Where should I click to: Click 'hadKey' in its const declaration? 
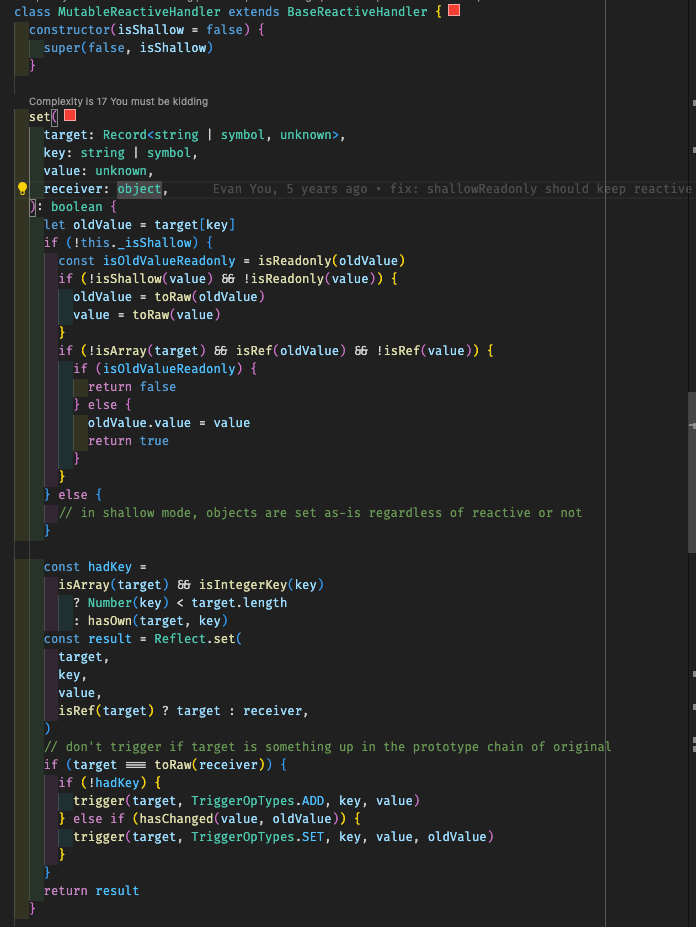(110, 566)
